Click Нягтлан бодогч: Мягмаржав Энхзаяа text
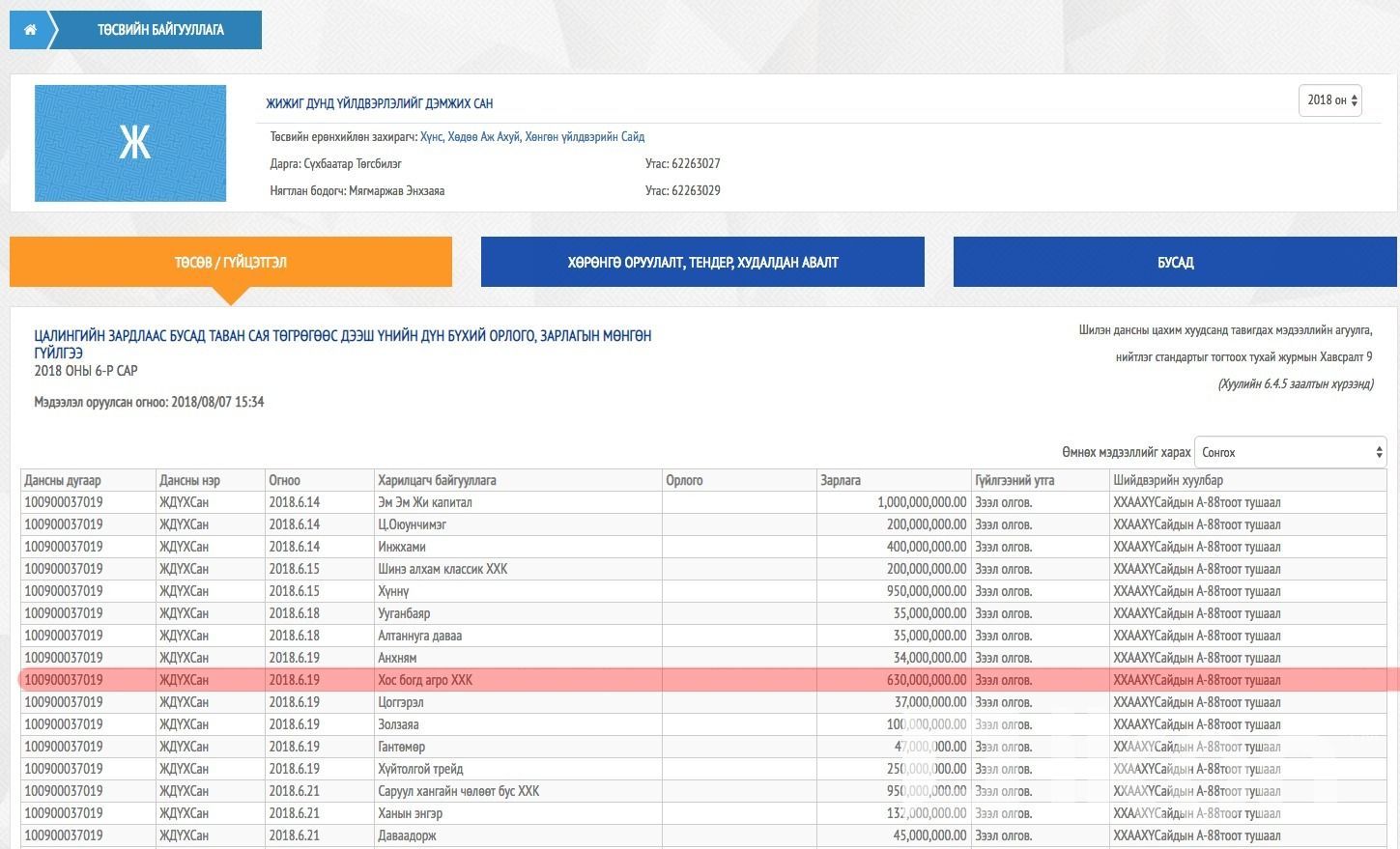 point(357,191)
